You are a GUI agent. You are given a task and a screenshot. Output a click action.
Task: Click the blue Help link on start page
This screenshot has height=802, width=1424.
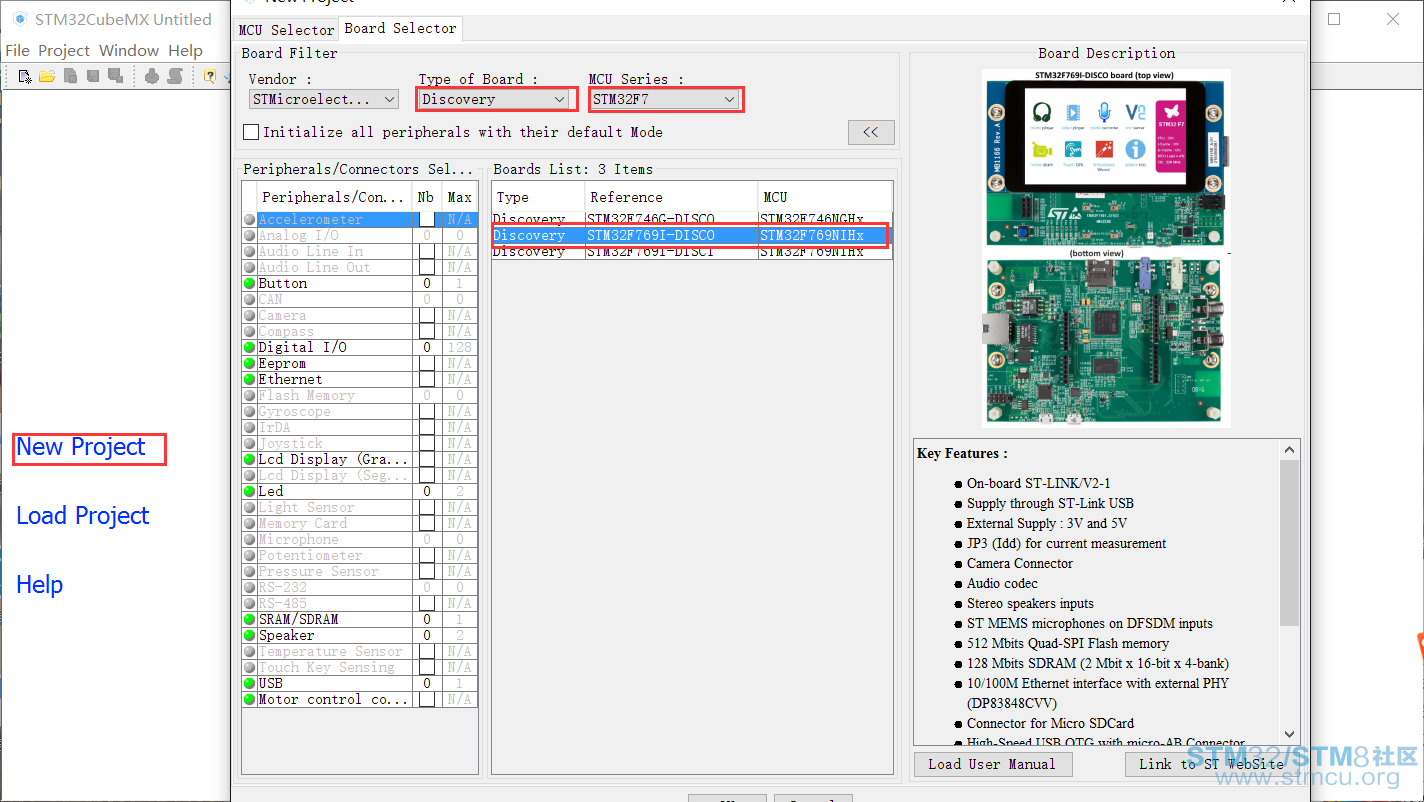(x=40, y=585)
